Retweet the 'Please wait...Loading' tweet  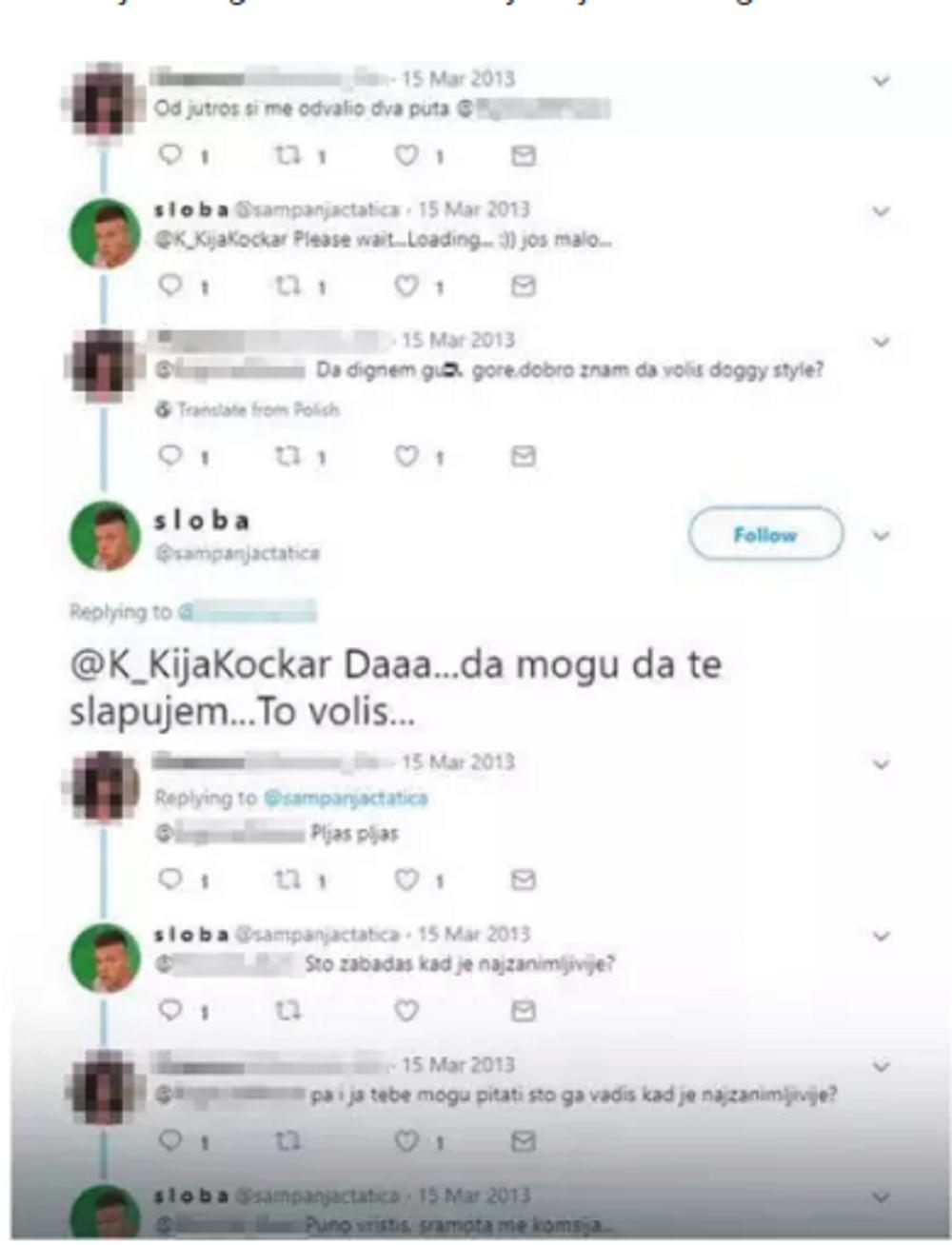pos(288,285)
